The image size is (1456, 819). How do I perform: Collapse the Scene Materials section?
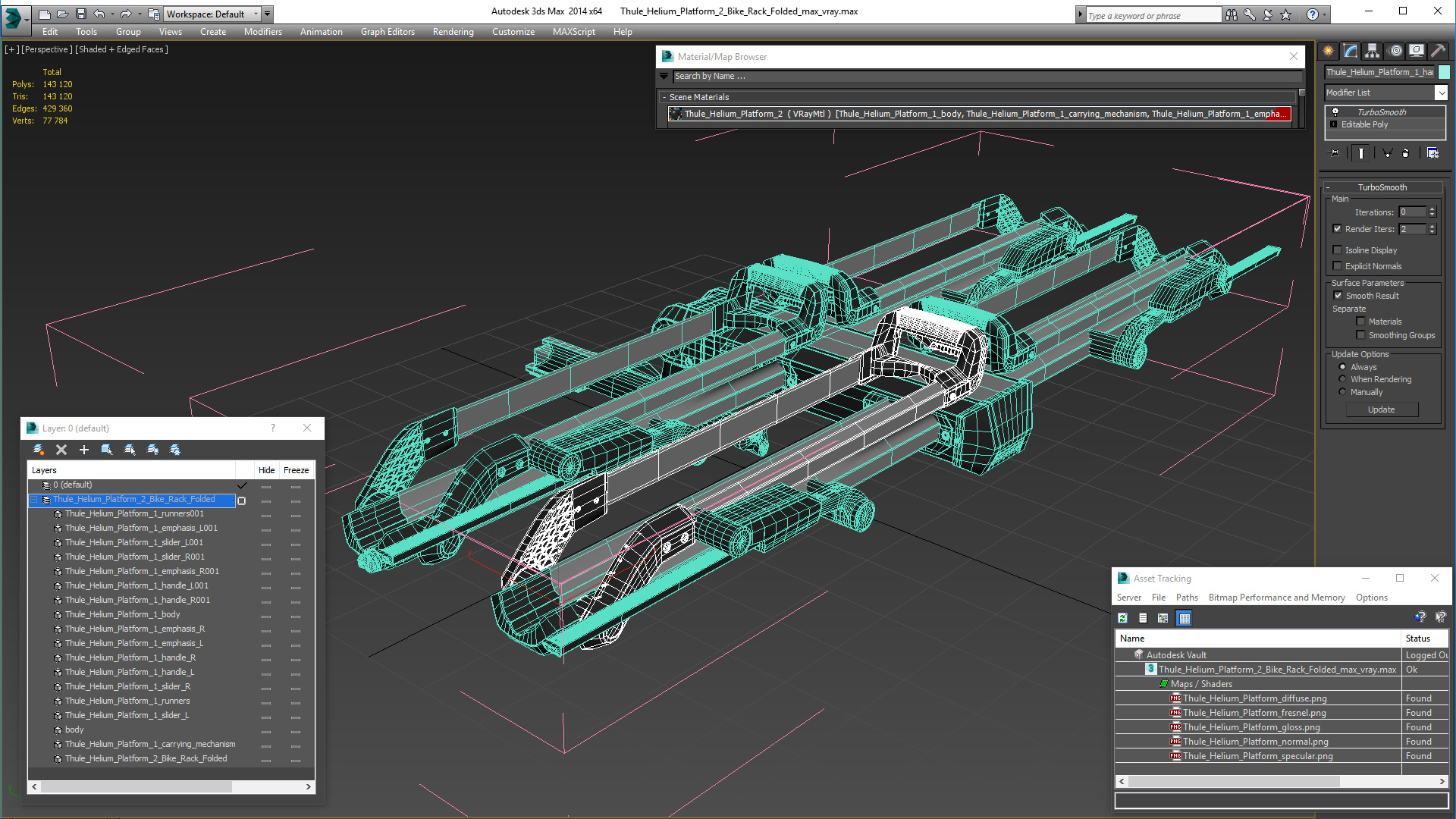[664, 97]
